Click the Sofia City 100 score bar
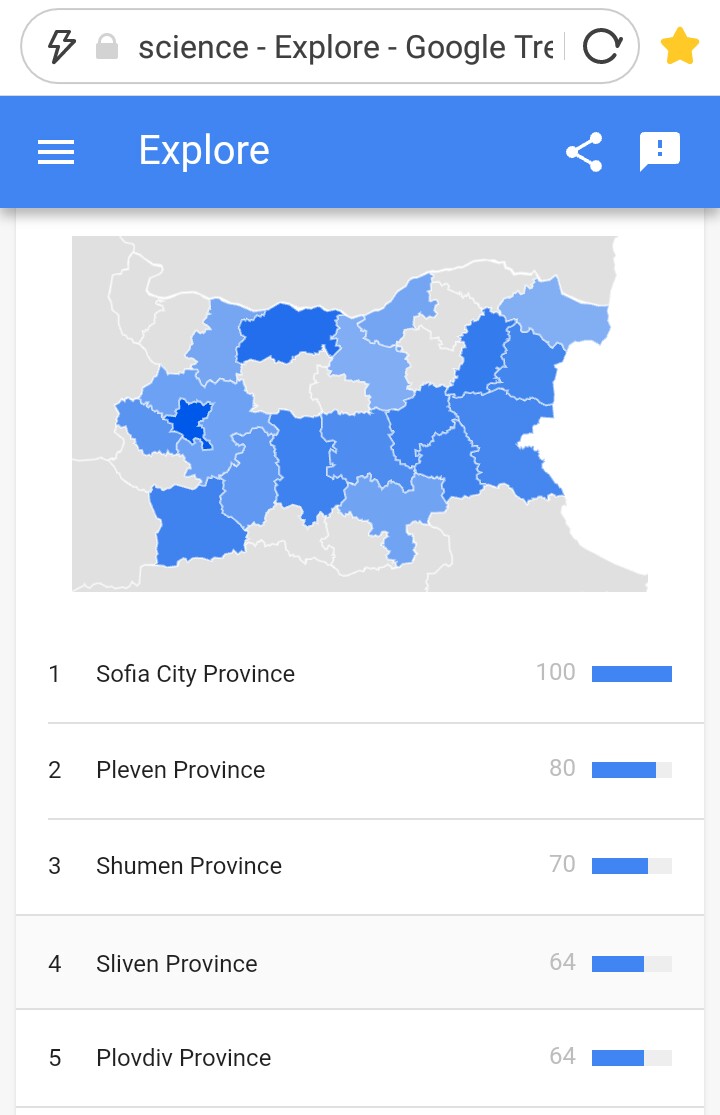This screenshot has height=1115, width=720. pos(631,674)
